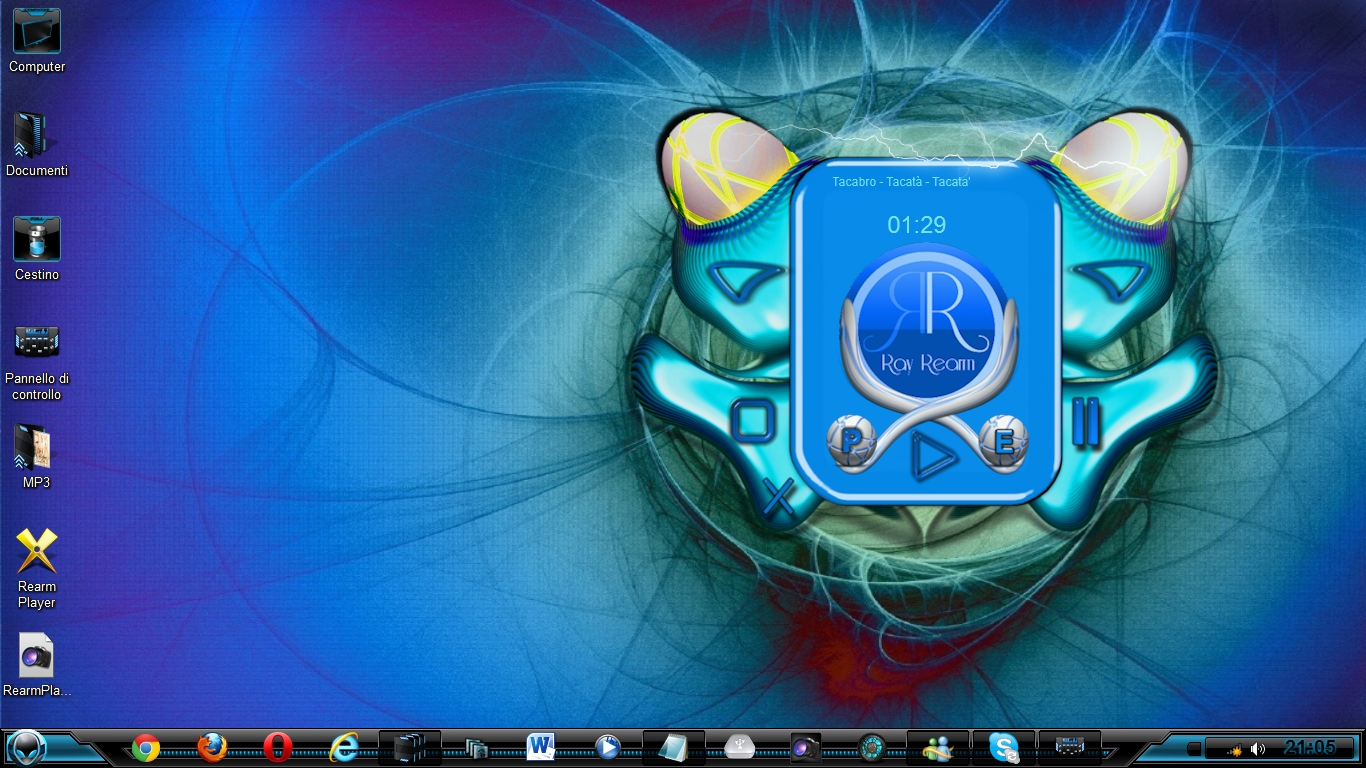Select the Pannello di controllo icon

[37, 361]
